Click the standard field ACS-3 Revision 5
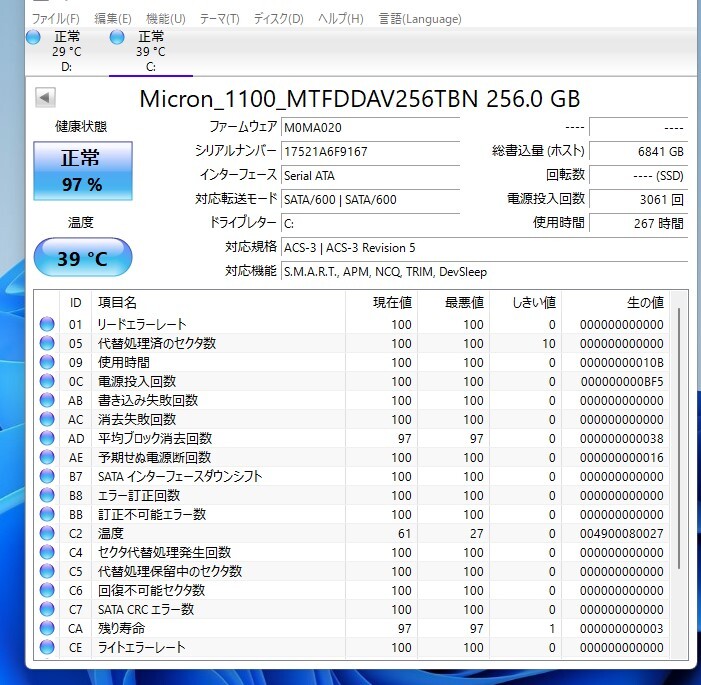The height and width of the screenshot is (685, 701). 484,247
